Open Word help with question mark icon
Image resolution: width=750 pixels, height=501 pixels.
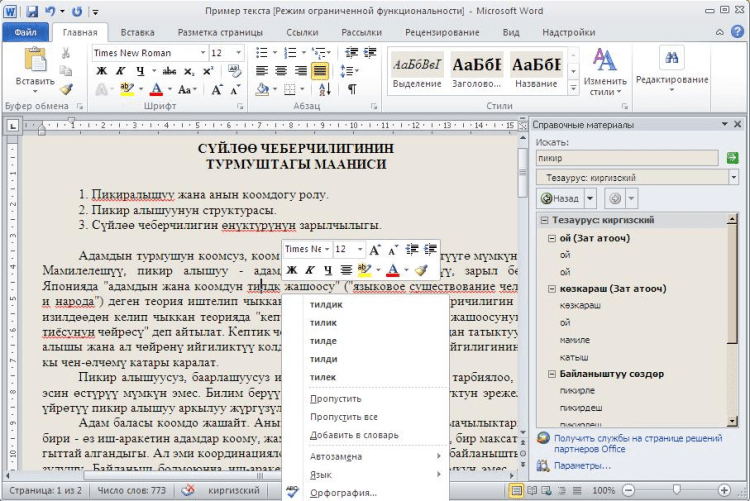736,33
